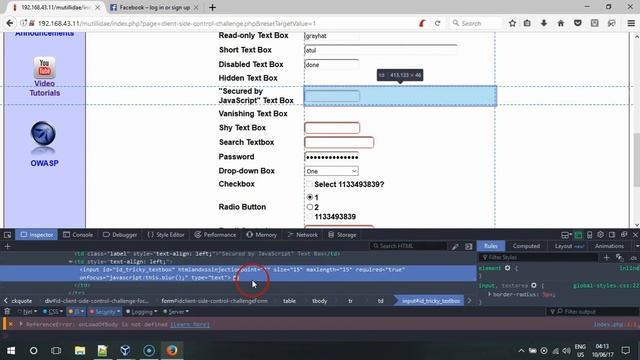Click into the Search HTML field
This screenshot has height=360, width=640.
408,246
